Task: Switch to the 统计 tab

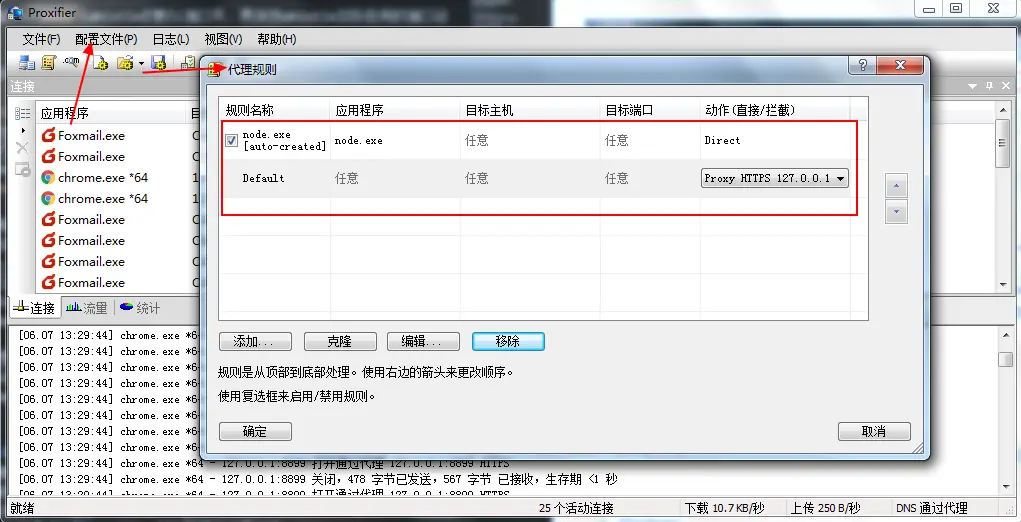Action: coord(140,308)
